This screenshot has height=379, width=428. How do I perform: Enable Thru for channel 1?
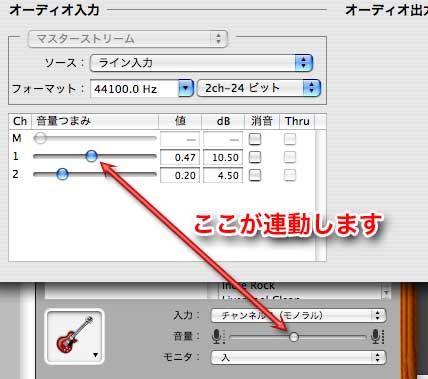coord(290,157)
